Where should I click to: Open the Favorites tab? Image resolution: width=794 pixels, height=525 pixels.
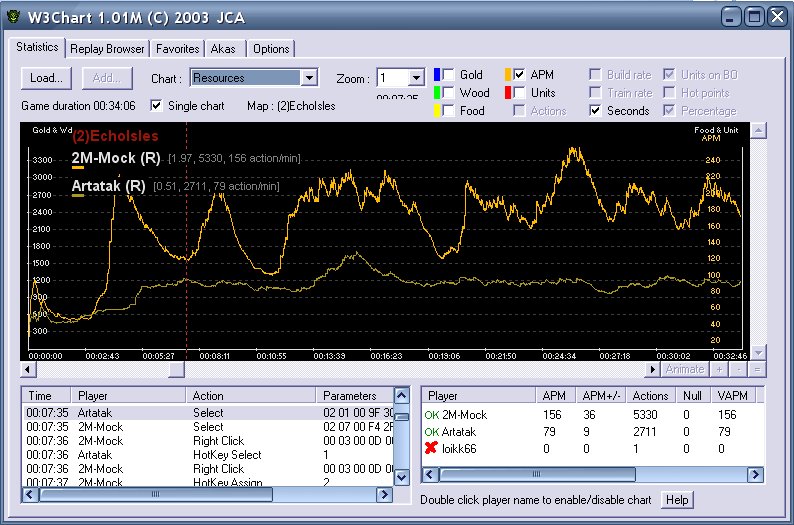point(177,49)
